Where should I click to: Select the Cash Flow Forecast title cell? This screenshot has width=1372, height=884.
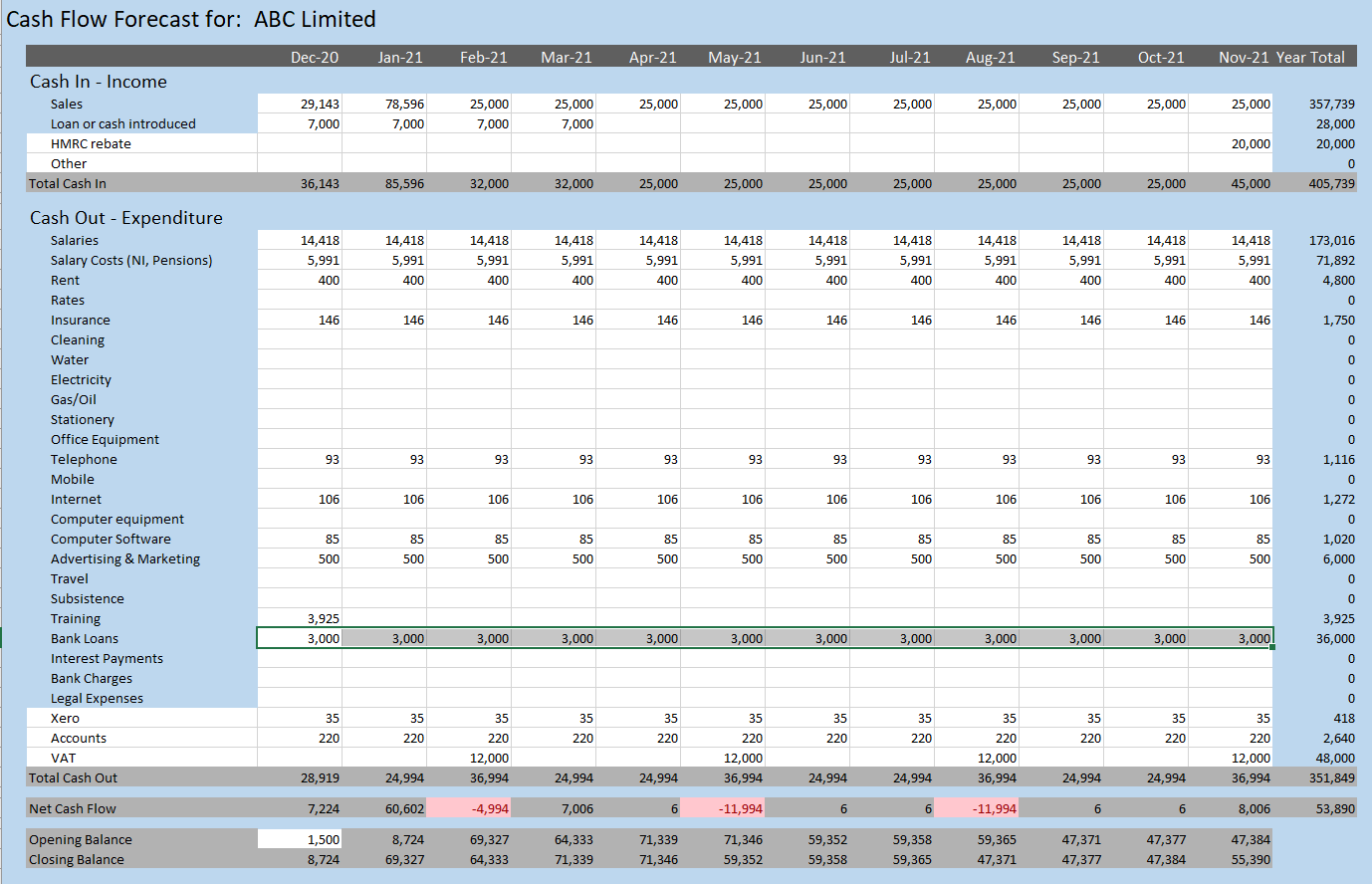(x=191, y=19)
